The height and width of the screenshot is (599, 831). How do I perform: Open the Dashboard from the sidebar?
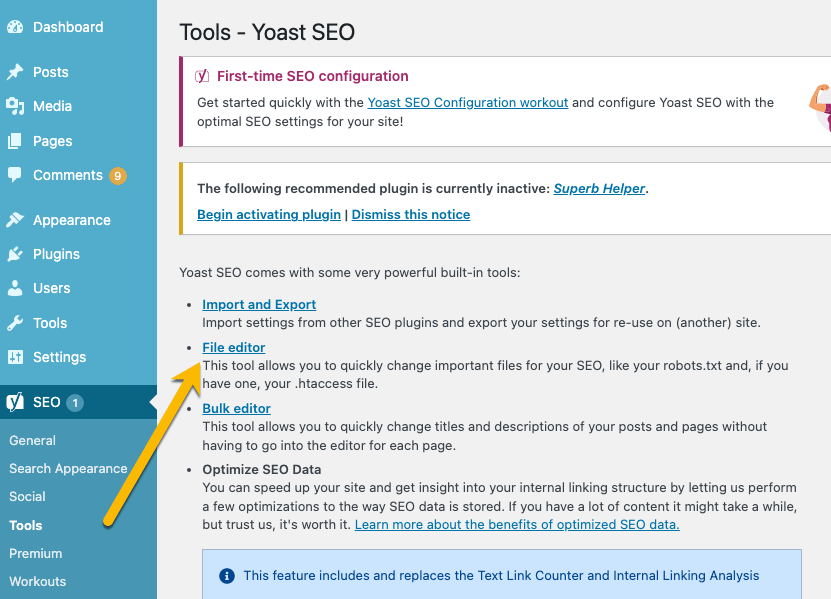(x=16, y=26)
